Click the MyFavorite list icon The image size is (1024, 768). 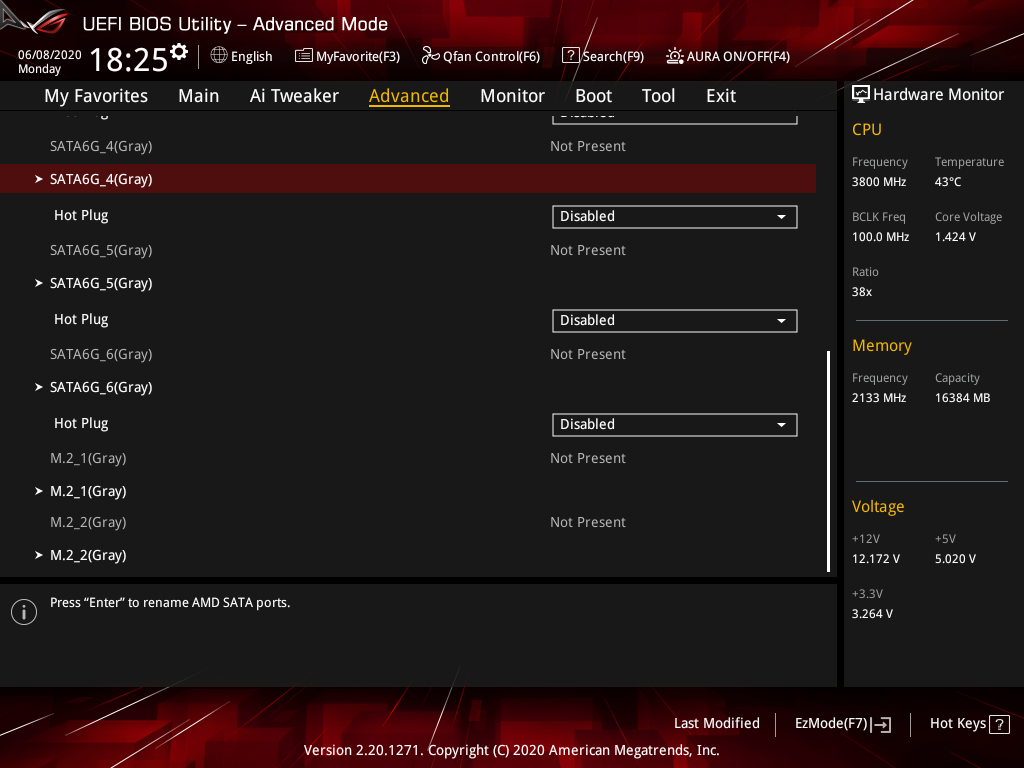pos(304,56)
